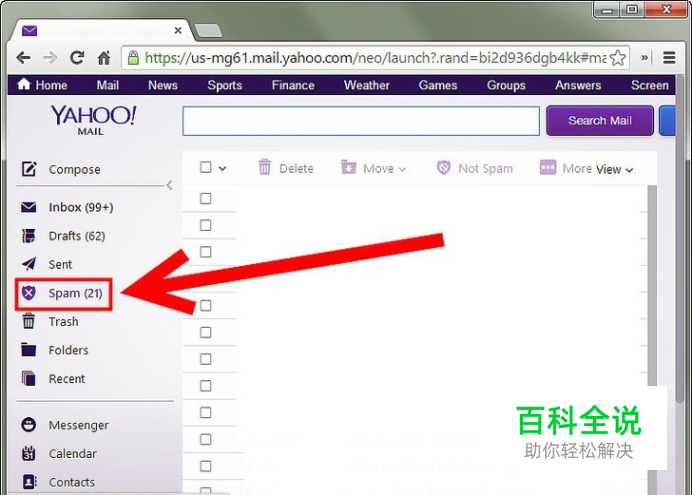Collapse the sidebar with the chevron
692x495 pixels.
click(x=169, y=185)
